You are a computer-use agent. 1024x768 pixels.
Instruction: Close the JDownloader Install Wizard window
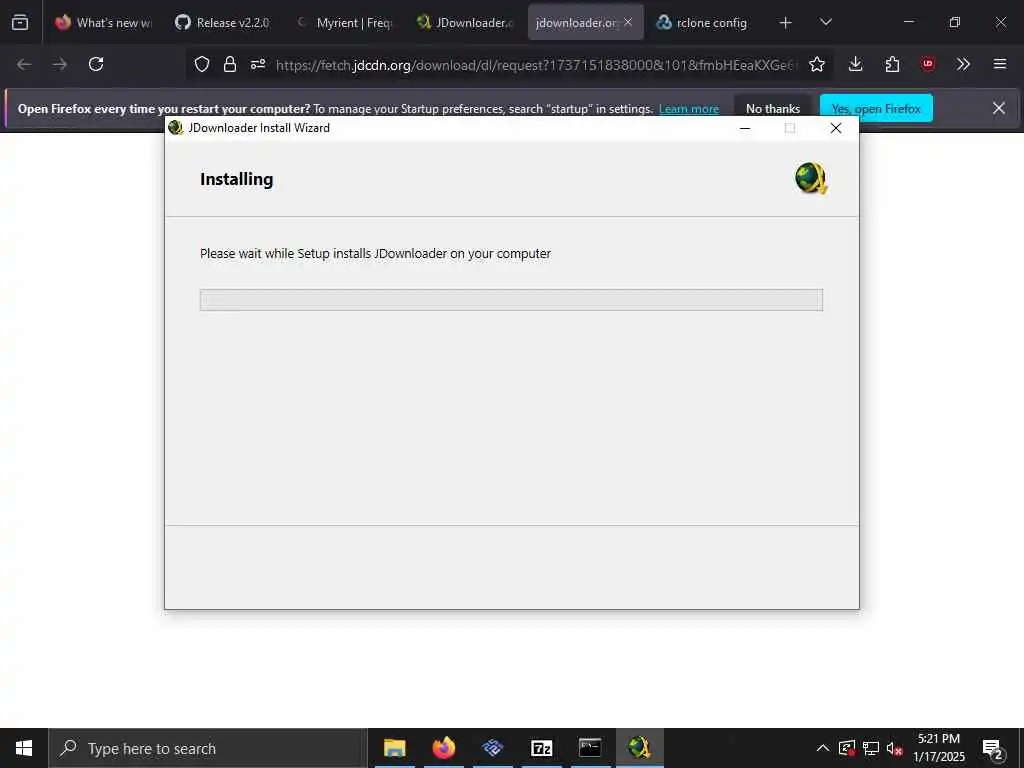coord(836,128)
